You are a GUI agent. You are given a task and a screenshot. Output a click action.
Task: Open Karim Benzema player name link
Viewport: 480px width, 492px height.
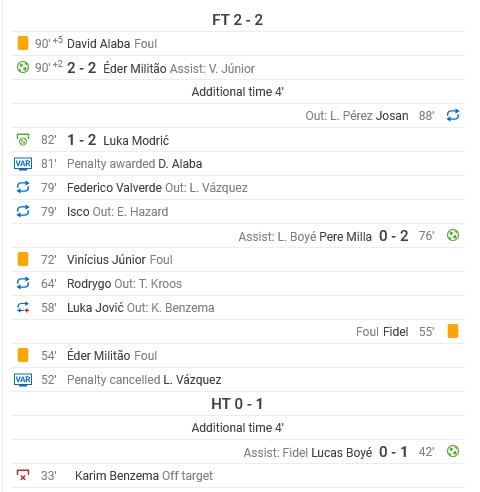[117, 476]
